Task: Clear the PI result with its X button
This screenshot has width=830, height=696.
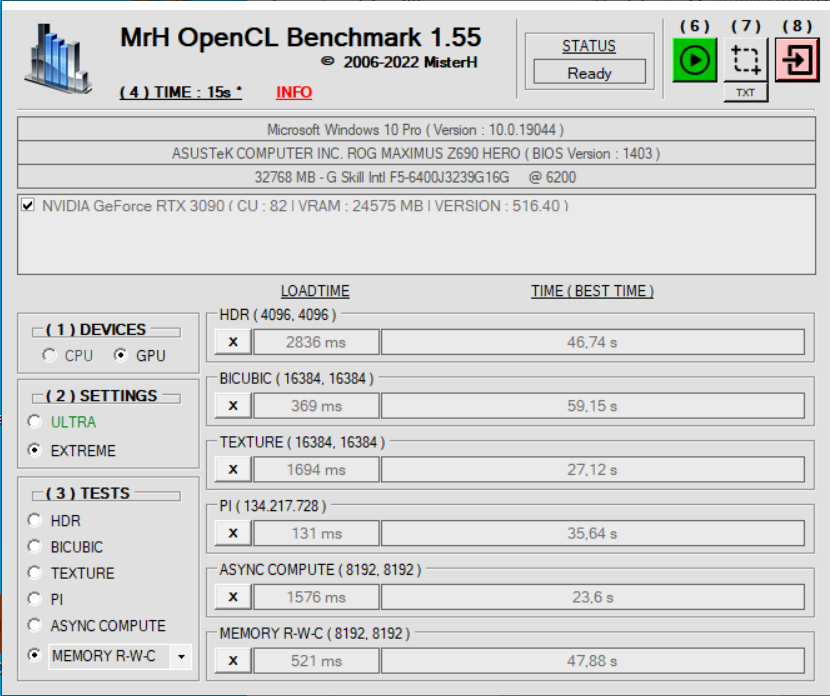Action: 233,533
